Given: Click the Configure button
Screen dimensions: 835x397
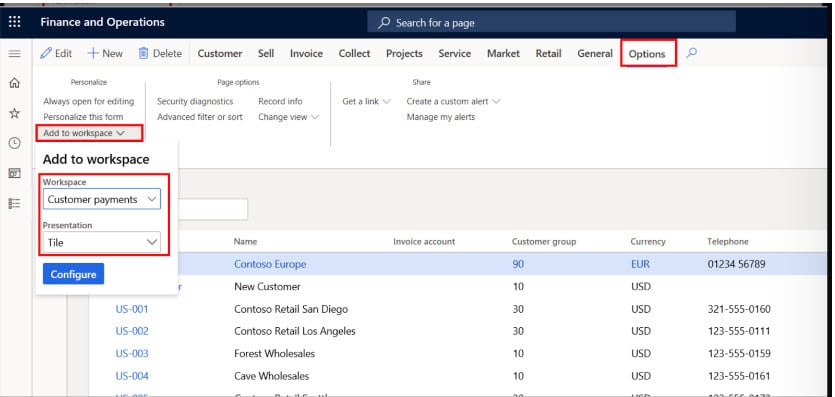Looking at the screenshot, I should coord(73,274).
